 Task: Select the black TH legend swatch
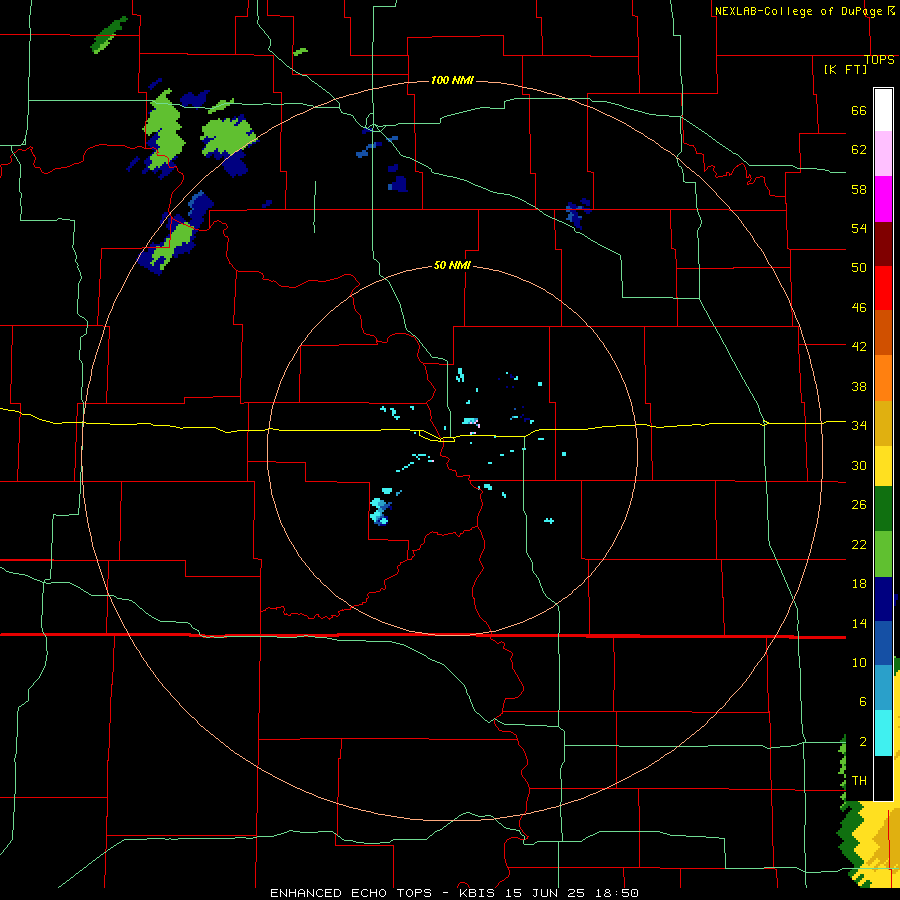click(x=883, y=778)
